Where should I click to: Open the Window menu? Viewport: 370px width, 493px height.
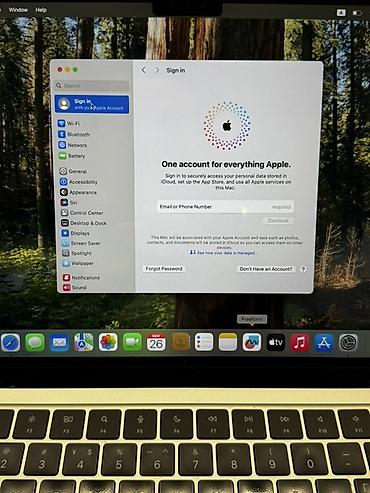pos(18,10)
